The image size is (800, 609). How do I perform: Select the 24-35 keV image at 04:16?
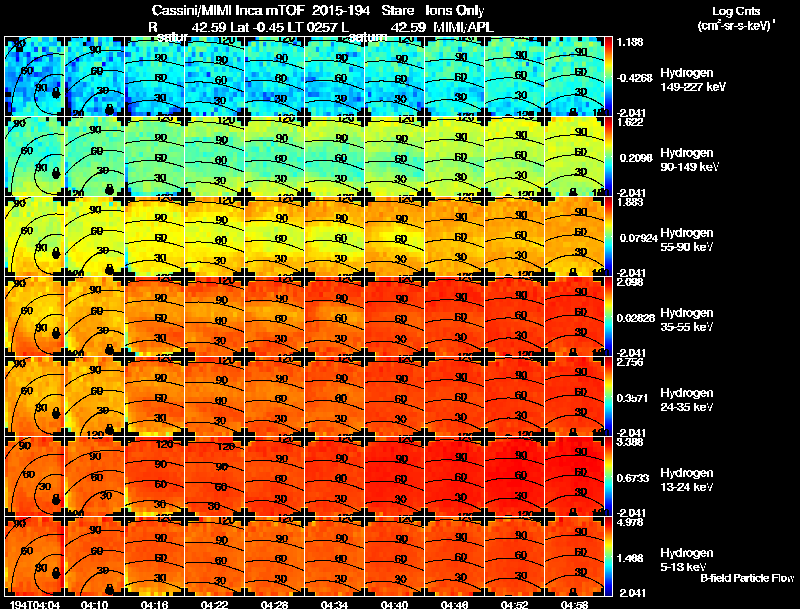(154, 396)
